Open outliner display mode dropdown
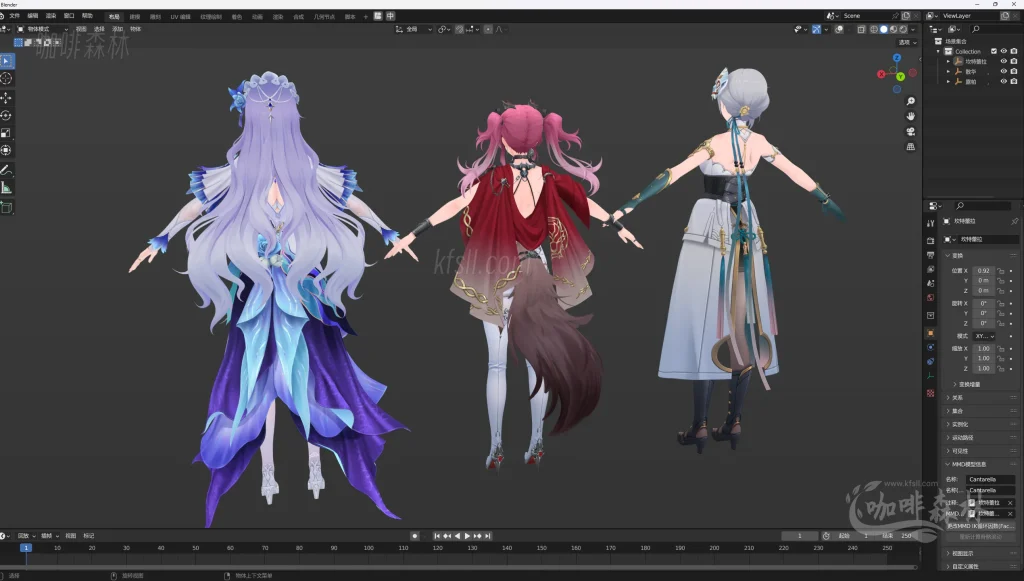 955,29
